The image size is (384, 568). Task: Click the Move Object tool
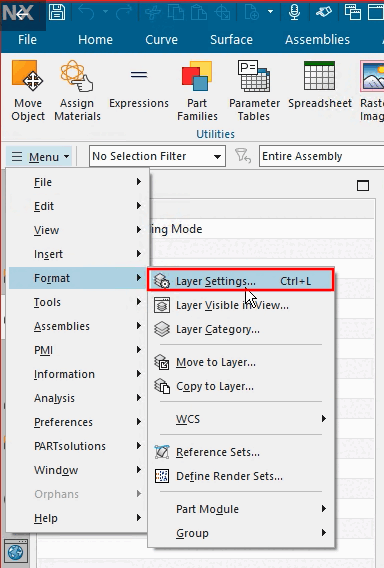tap(28, 91)
